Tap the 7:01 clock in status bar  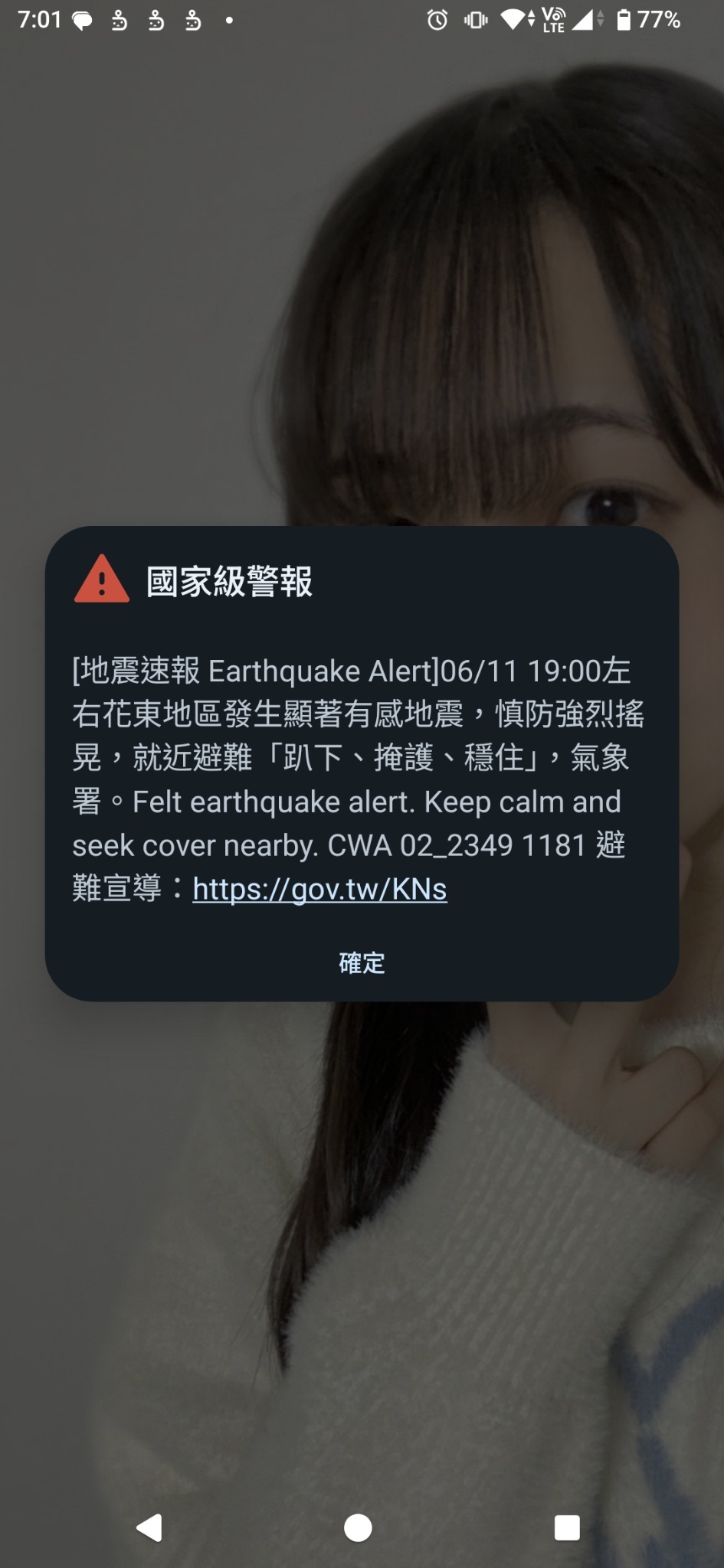coord(39,20)
